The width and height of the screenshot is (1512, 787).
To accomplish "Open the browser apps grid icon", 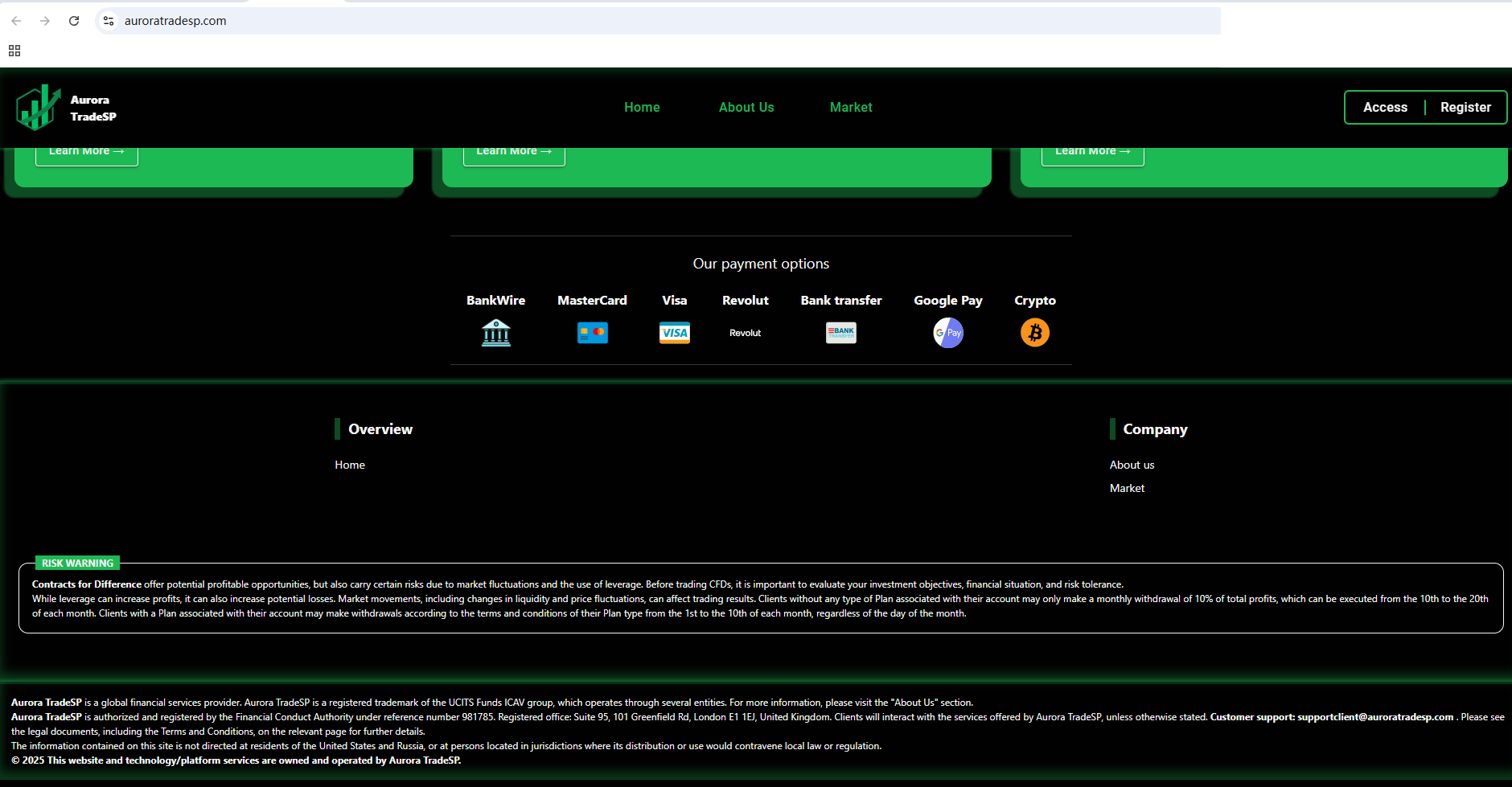I will (14, 51).
